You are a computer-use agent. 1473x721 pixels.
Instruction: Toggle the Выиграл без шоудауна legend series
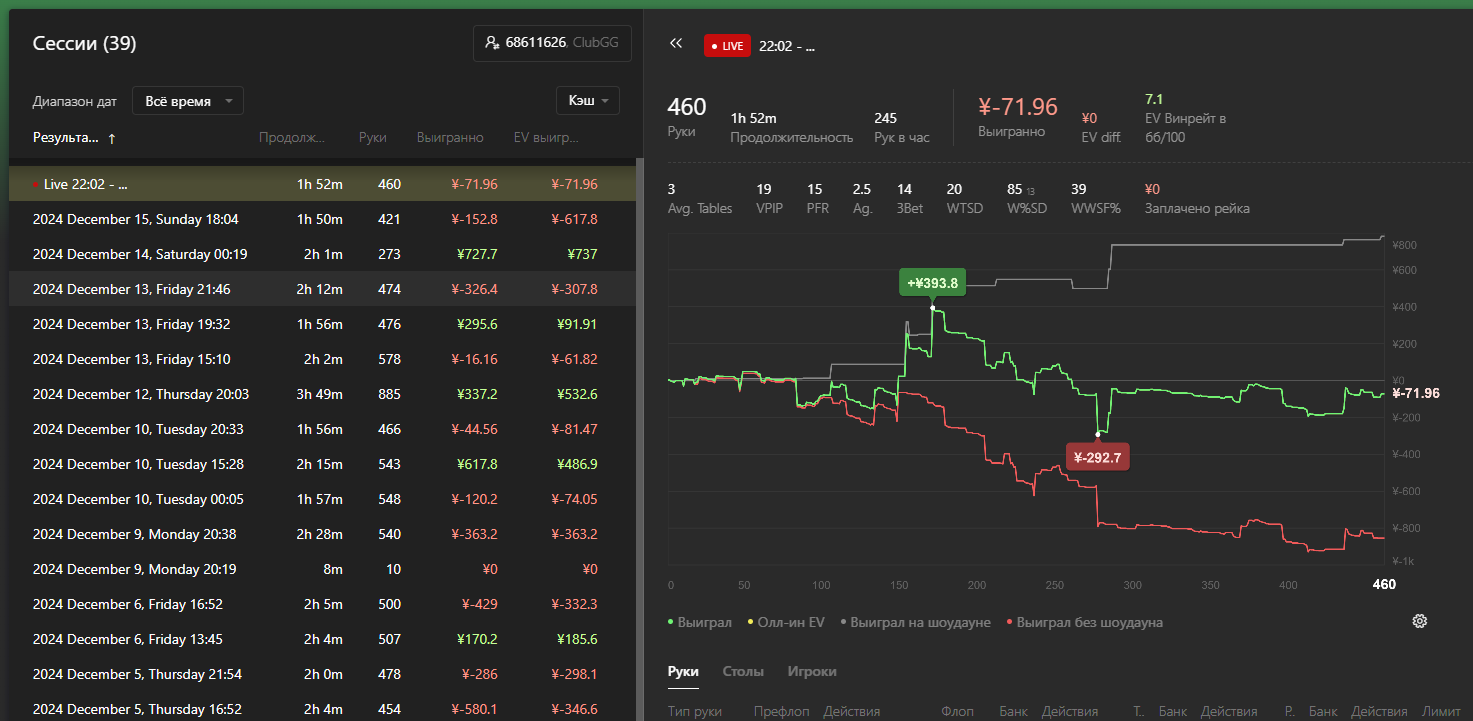coord(1084,622)
